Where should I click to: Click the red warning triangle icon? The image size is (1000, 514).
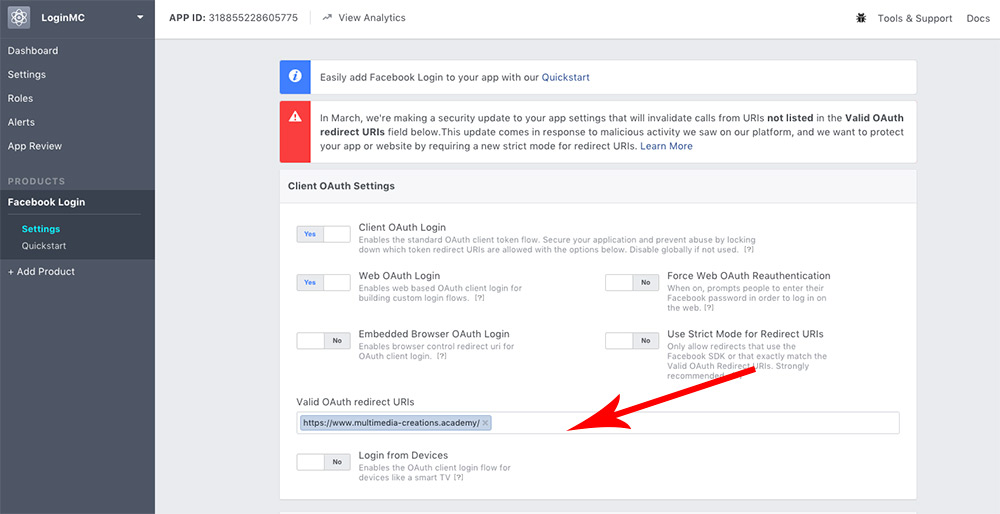[x=295, y=117]
